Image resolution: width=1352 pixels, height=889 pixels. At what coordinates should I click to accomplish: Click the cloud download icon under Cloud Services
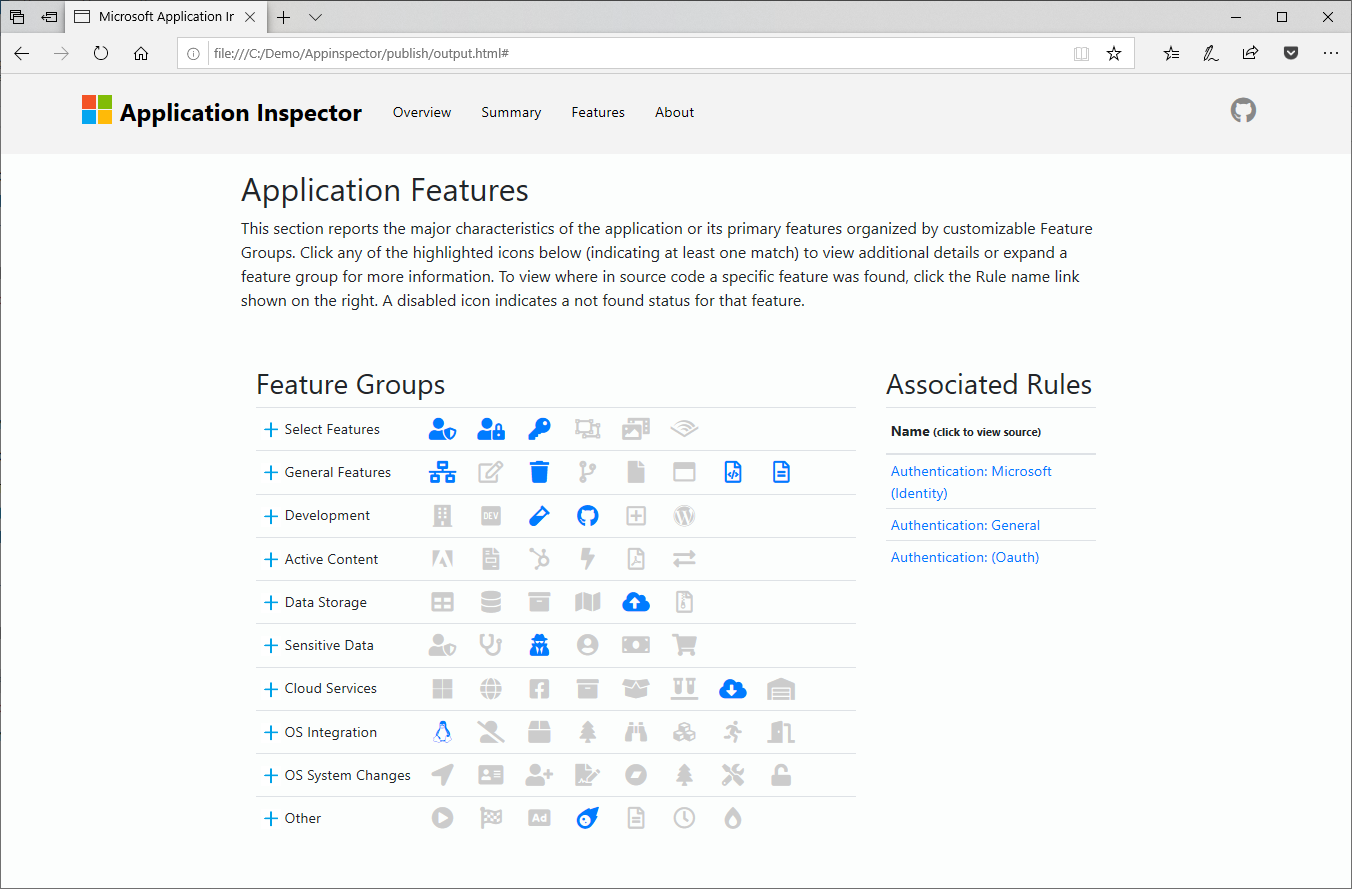[732, 688]
